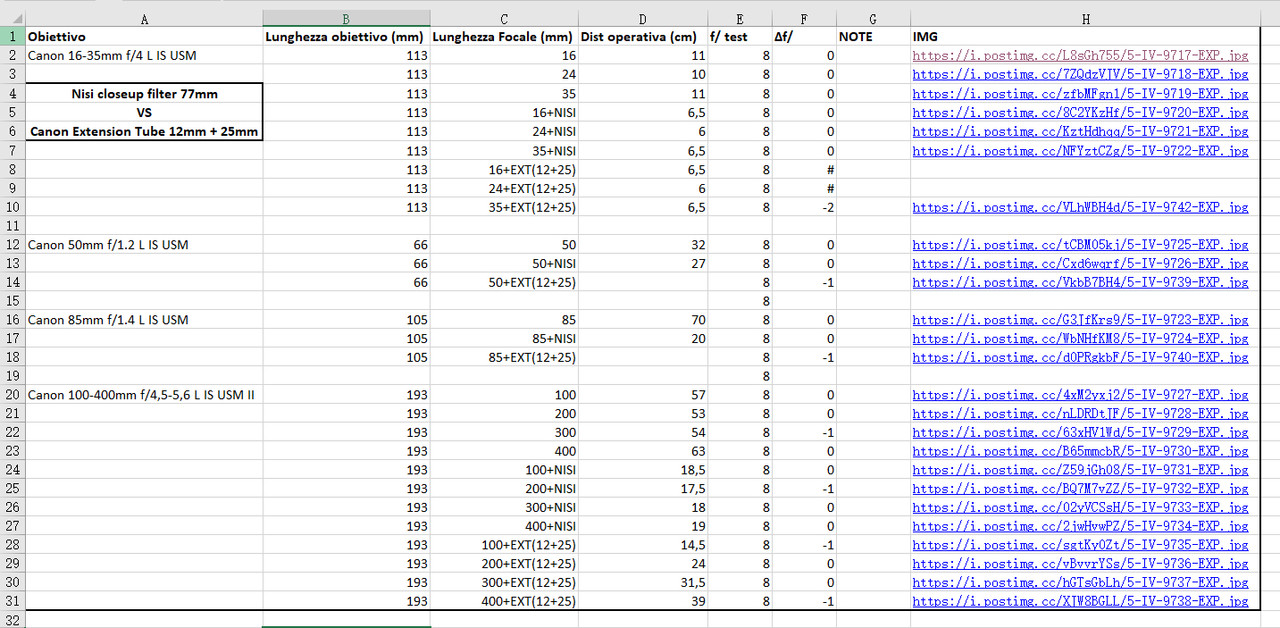Screen dimensions: 1280x628
Task: Open the 5-IV-9730-EXP.jpg hyperlink
Action: click(1080, 452)
